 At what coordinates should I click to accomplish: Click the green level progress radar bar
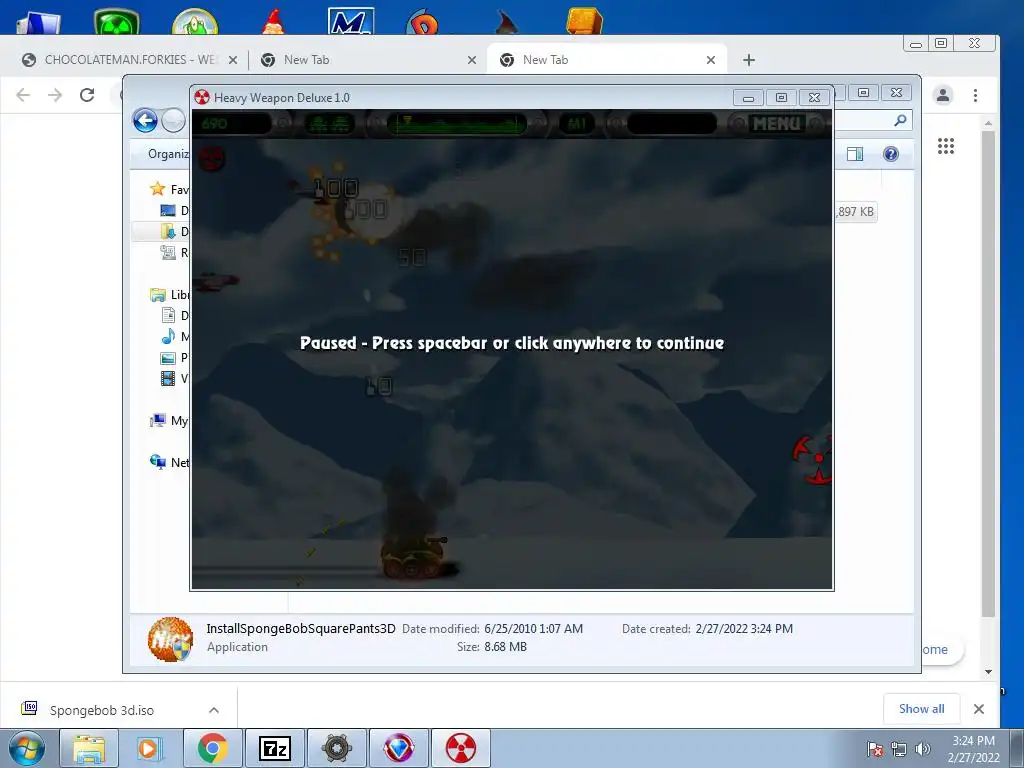[456, 123]
